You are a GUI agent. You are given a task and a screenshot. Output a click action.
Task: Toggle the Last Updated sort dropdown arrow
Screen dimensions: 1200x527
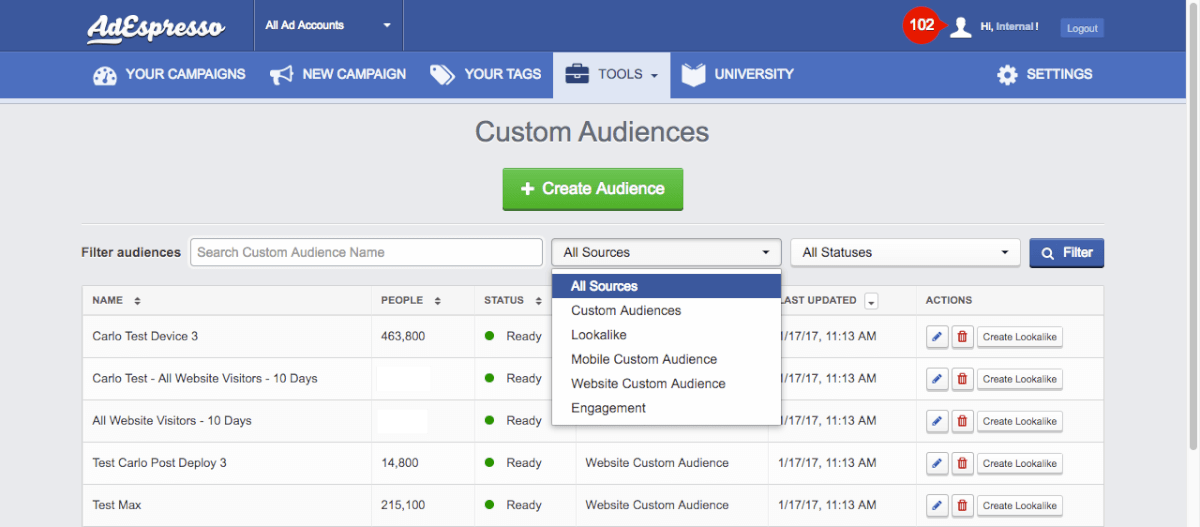point(872,301)
